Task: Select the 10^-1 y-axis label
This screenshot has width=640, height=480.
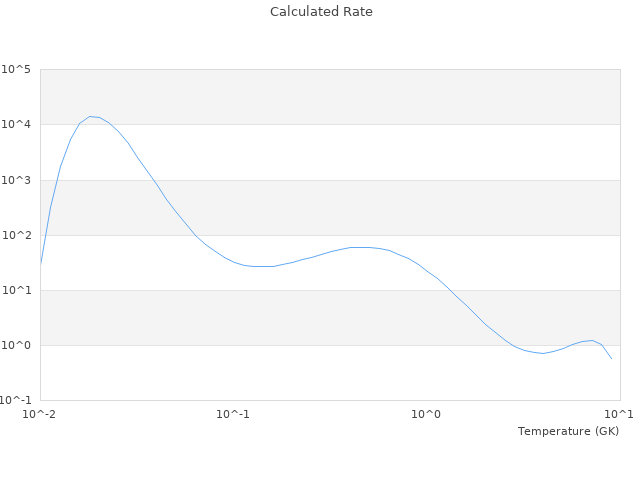Action: 16,401
